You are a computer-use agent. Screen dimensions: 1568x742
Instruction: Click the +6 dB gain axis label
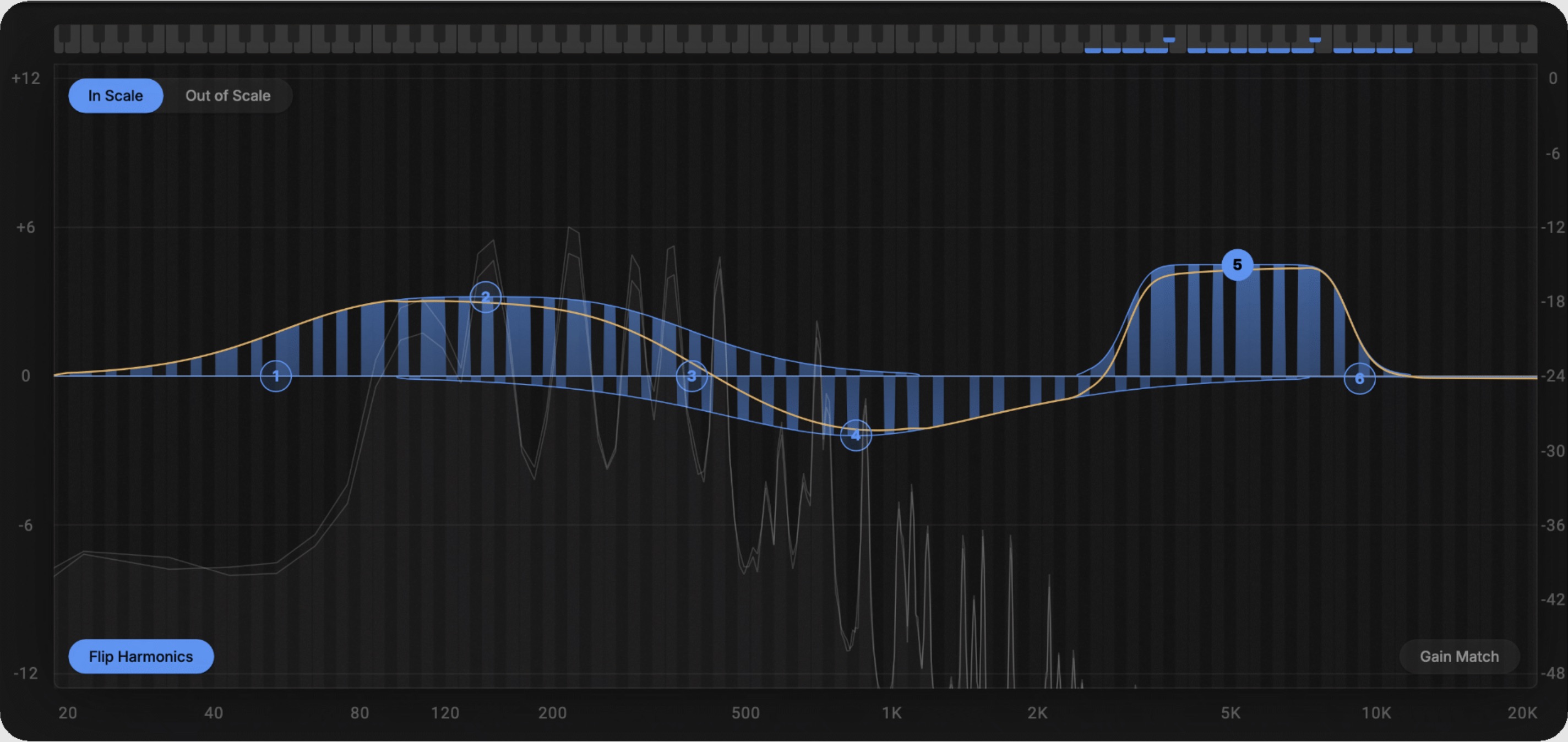click(25, 228)
